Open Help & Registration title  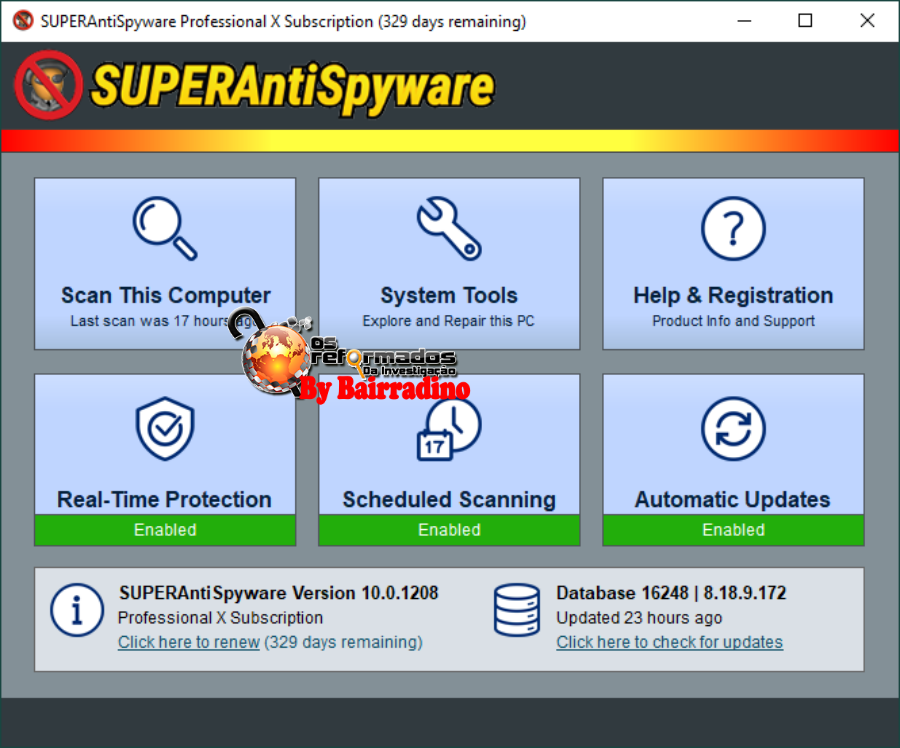pos(733,295)
